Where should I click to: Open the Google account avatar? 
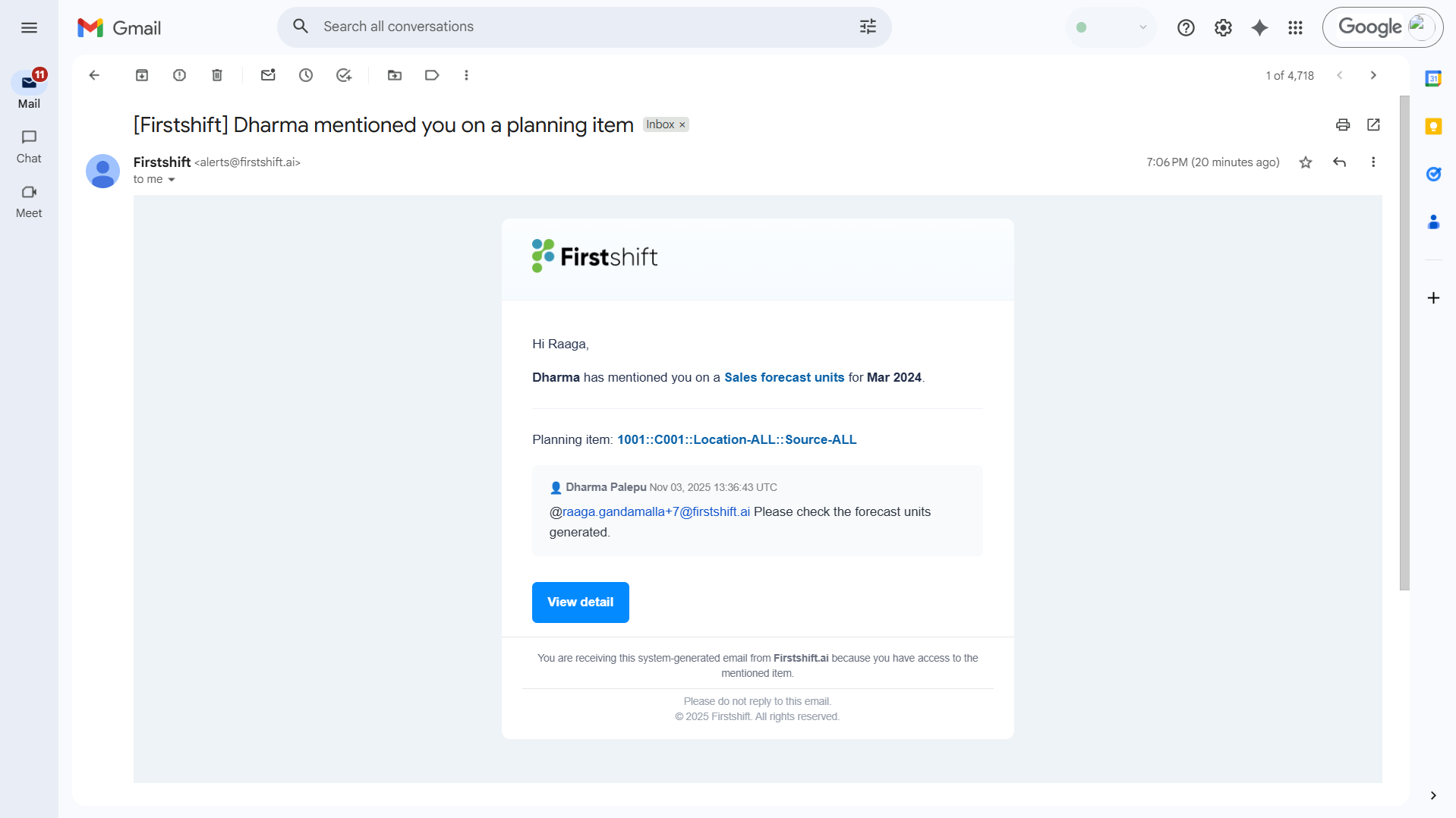point(1421,27)
